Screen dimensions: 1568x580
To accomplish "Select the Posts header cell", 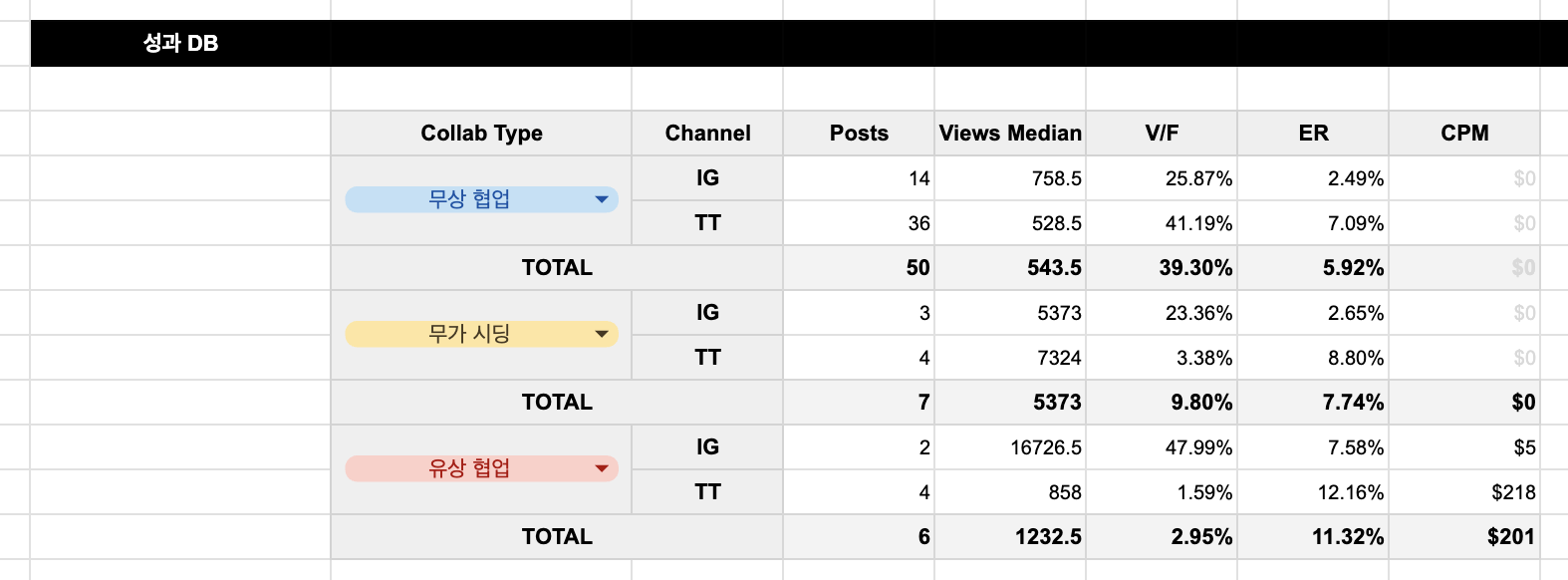I will coord(859,134).
